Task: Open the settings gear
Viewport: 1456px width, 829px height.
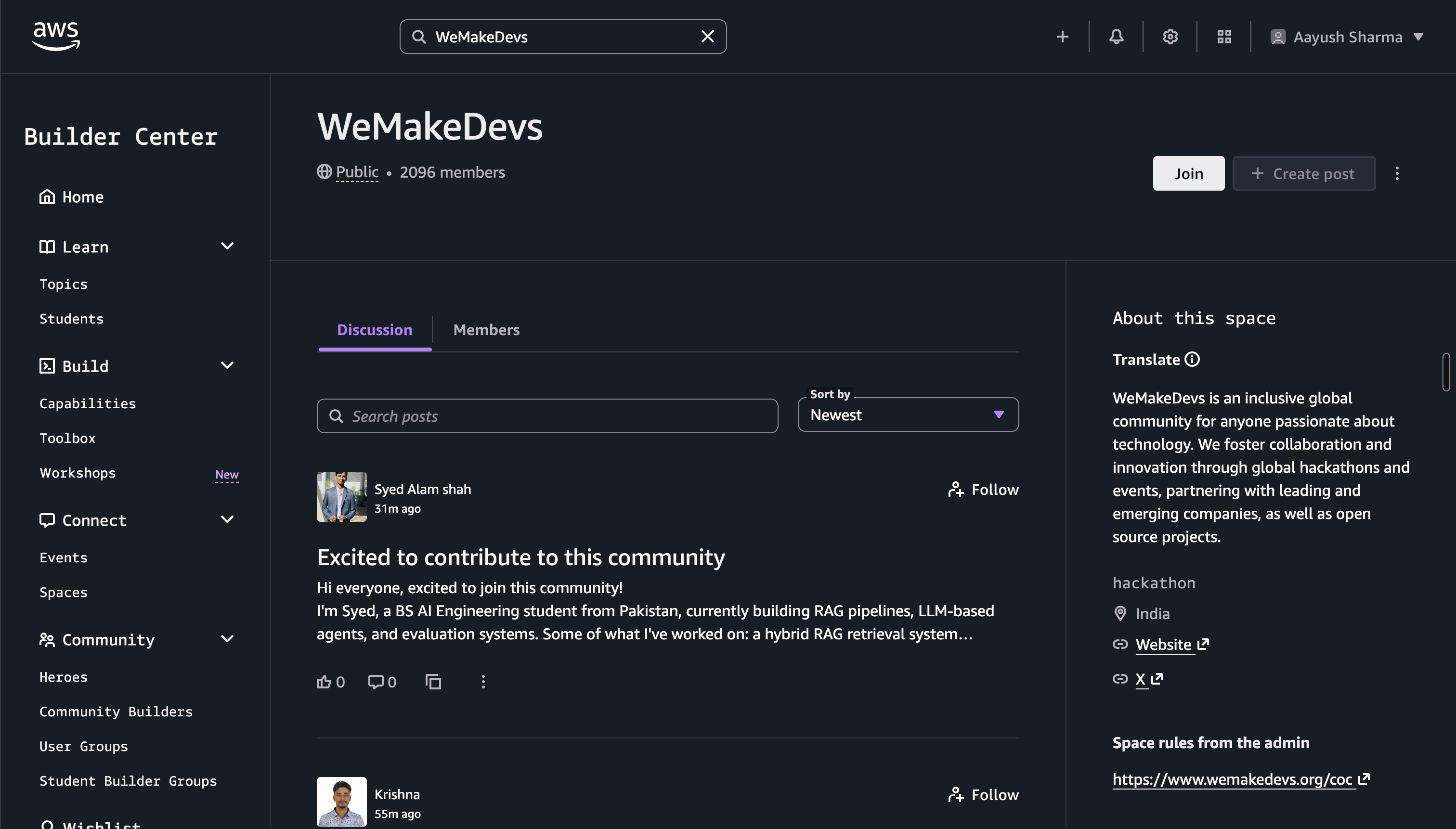Action: coord(1170,37)
